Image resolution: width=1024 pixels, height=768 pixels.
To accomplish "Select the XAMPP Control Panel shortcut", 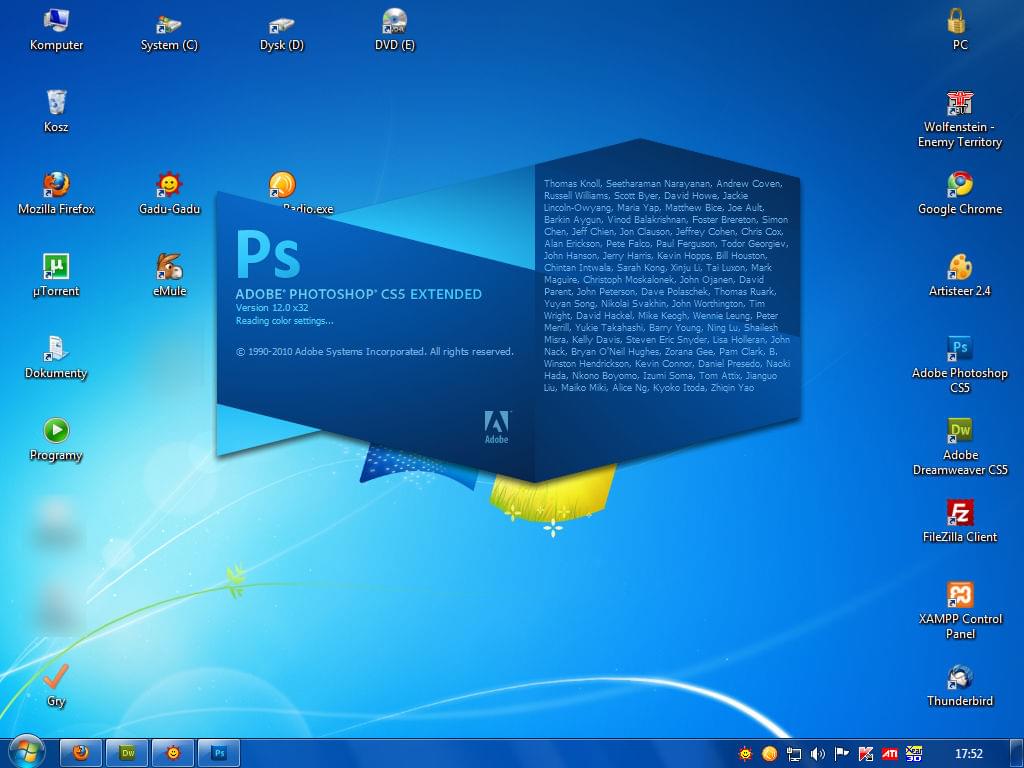I will point(959,611).
